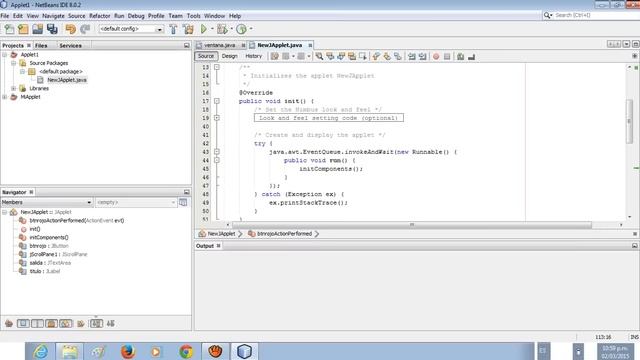Screen dimensions: 640x360
Task: Click the grey Redo arrow
Action: [85, 29]
